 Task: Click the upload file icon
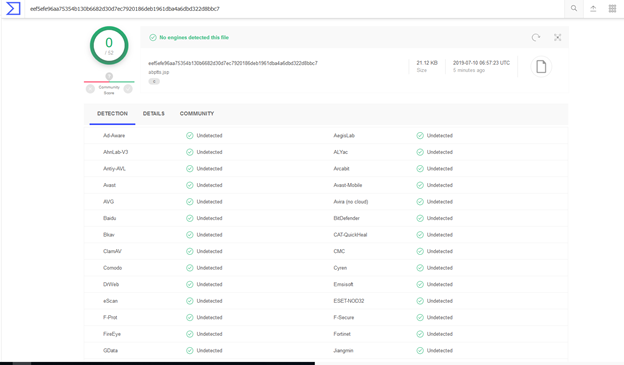tap(593, 8)
